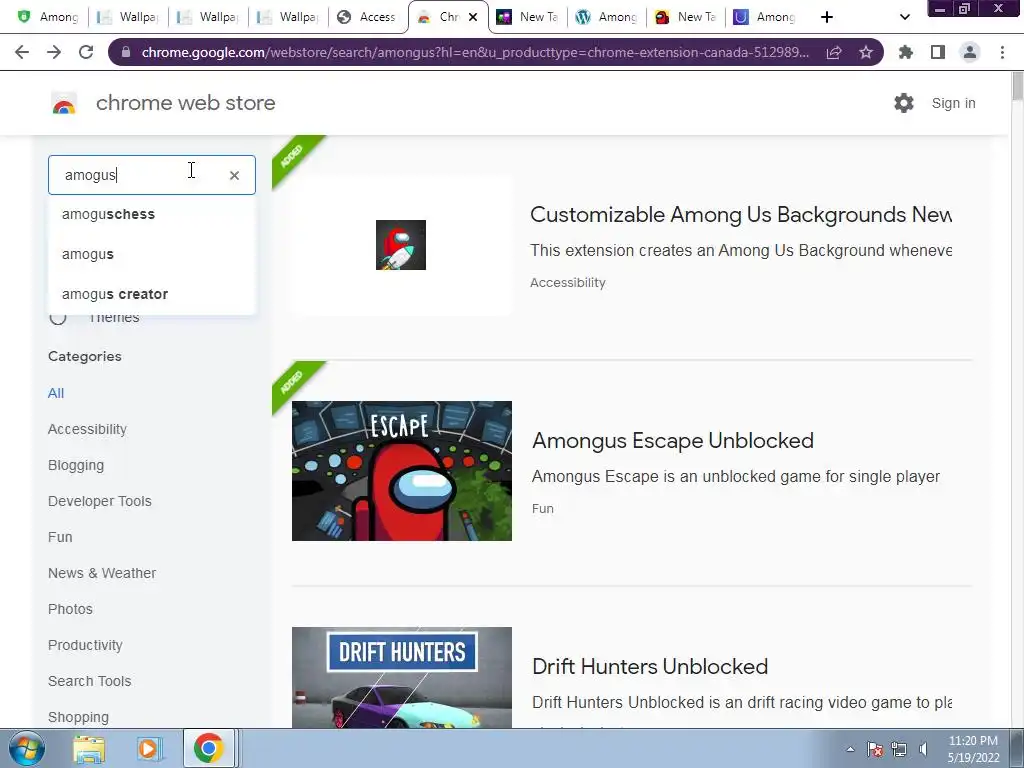The image size is (1024, 768).
Task: Filter by Accessibility category
Action: coord(88,429)
